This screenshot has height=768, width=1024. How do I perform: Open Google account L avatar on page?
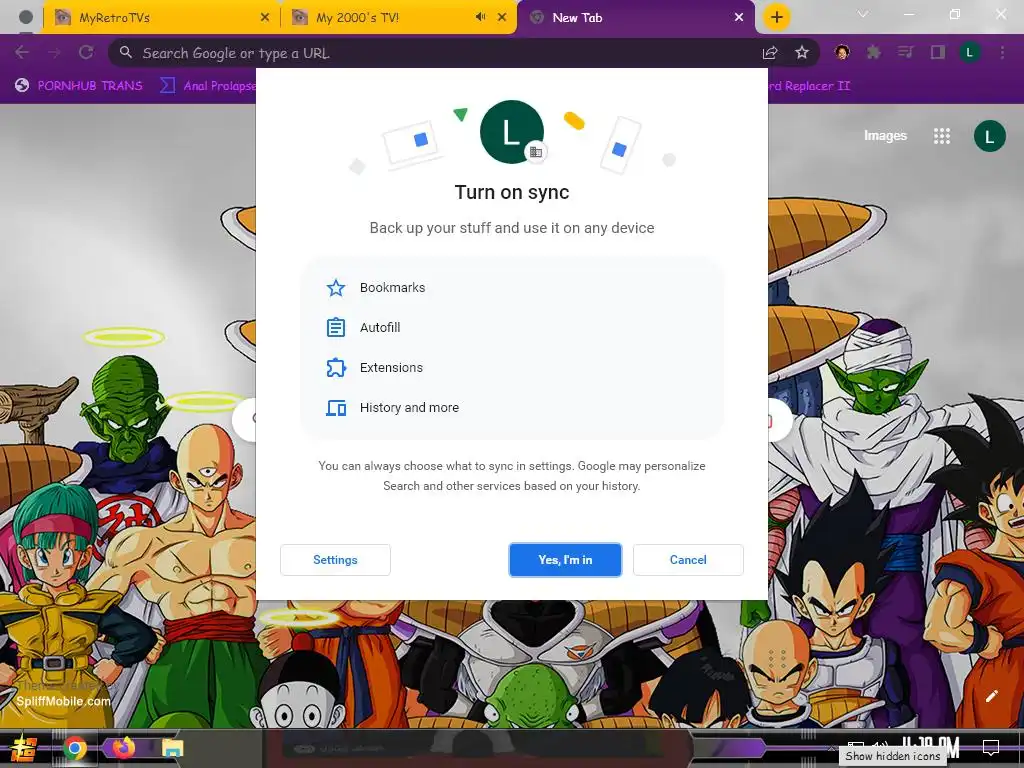989,136
